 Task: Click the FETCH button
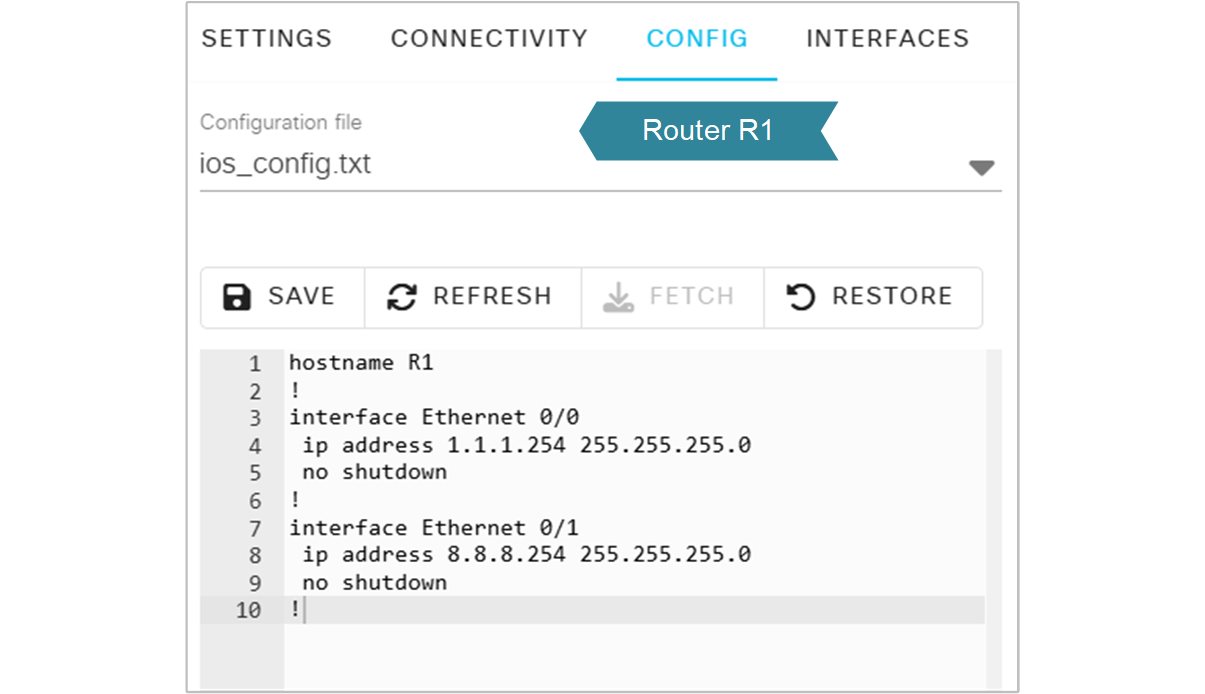(x=673, y=297)
